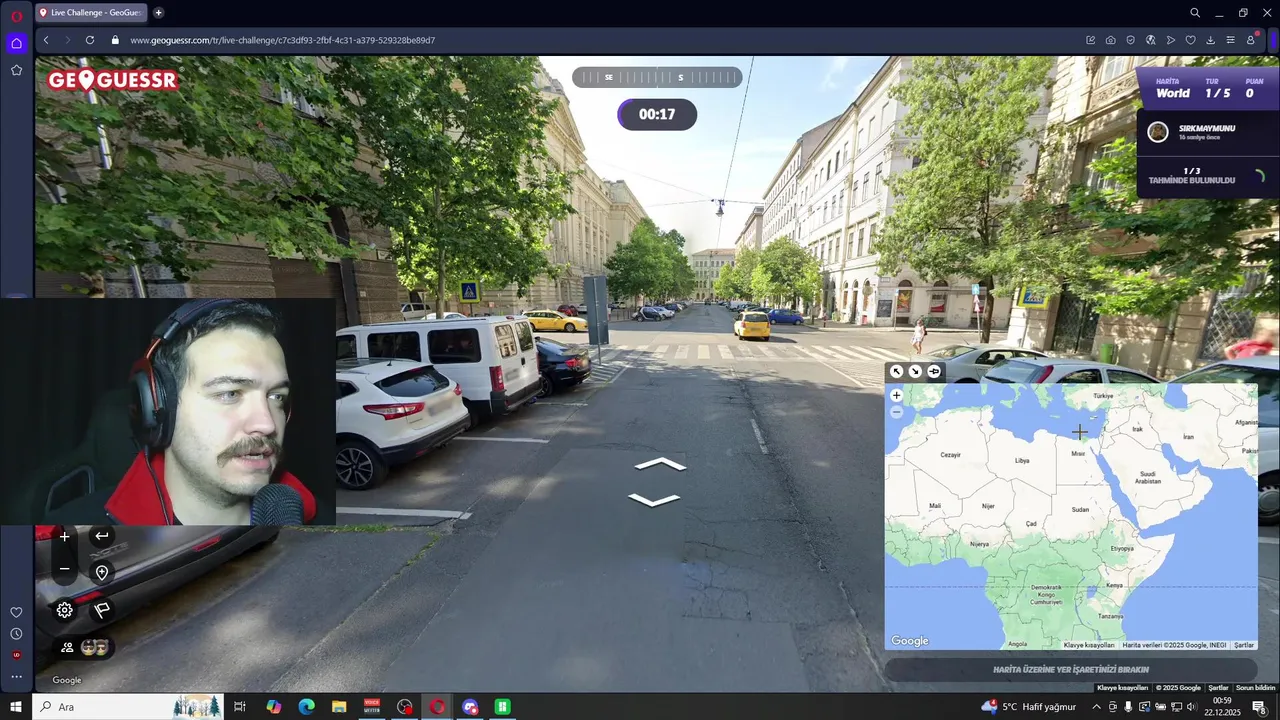Click the GeoGuessr logo

coord(112,80)
